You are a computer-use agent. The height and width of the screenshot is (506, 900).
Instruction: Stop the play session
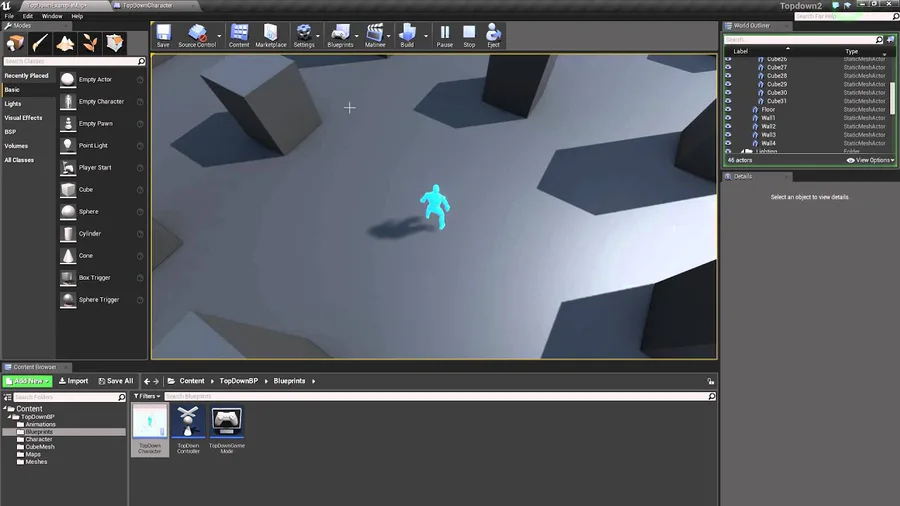click(x=469, y=36)
